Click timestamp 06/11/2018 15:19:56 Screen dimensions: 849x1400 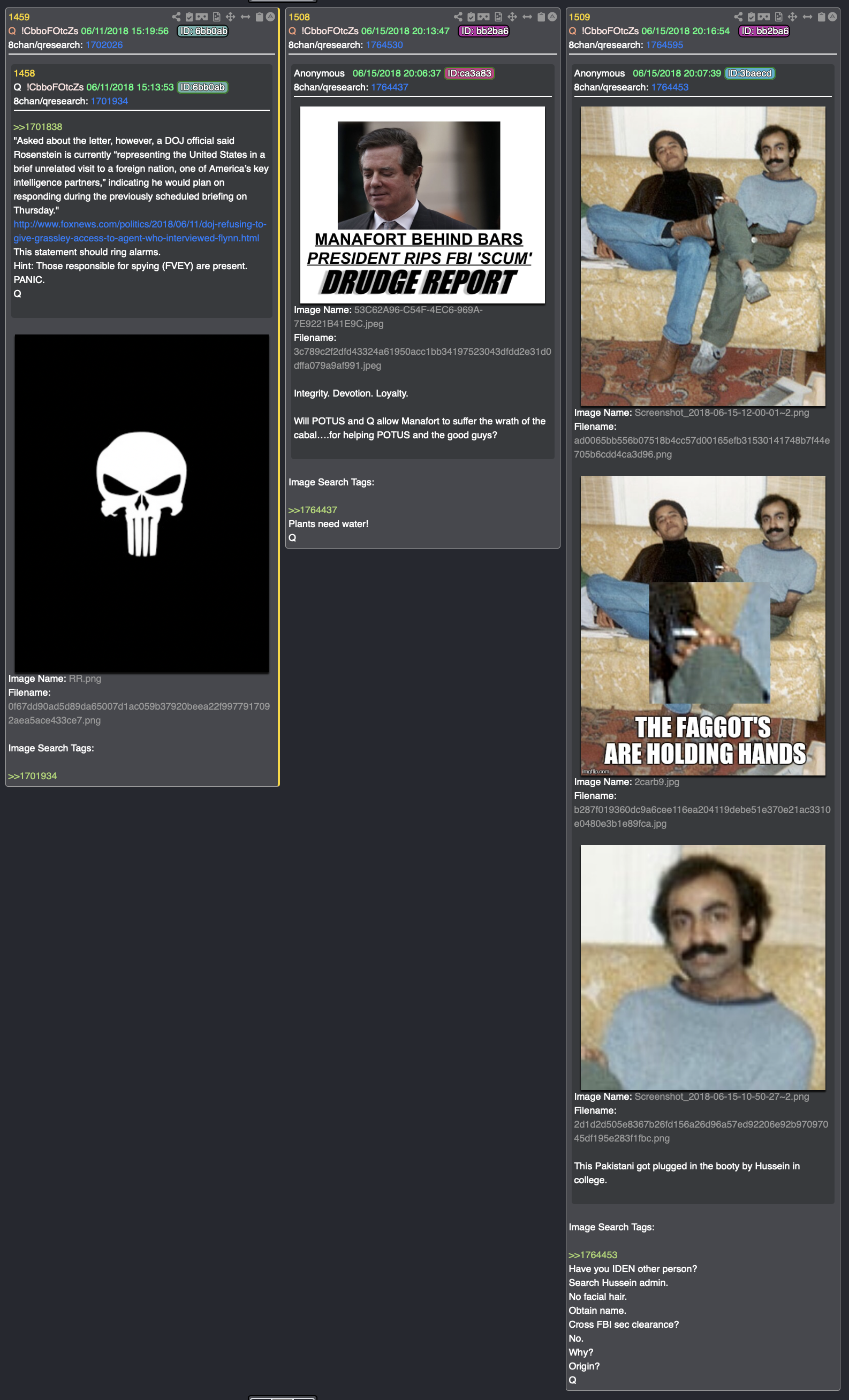coord(124,31)
